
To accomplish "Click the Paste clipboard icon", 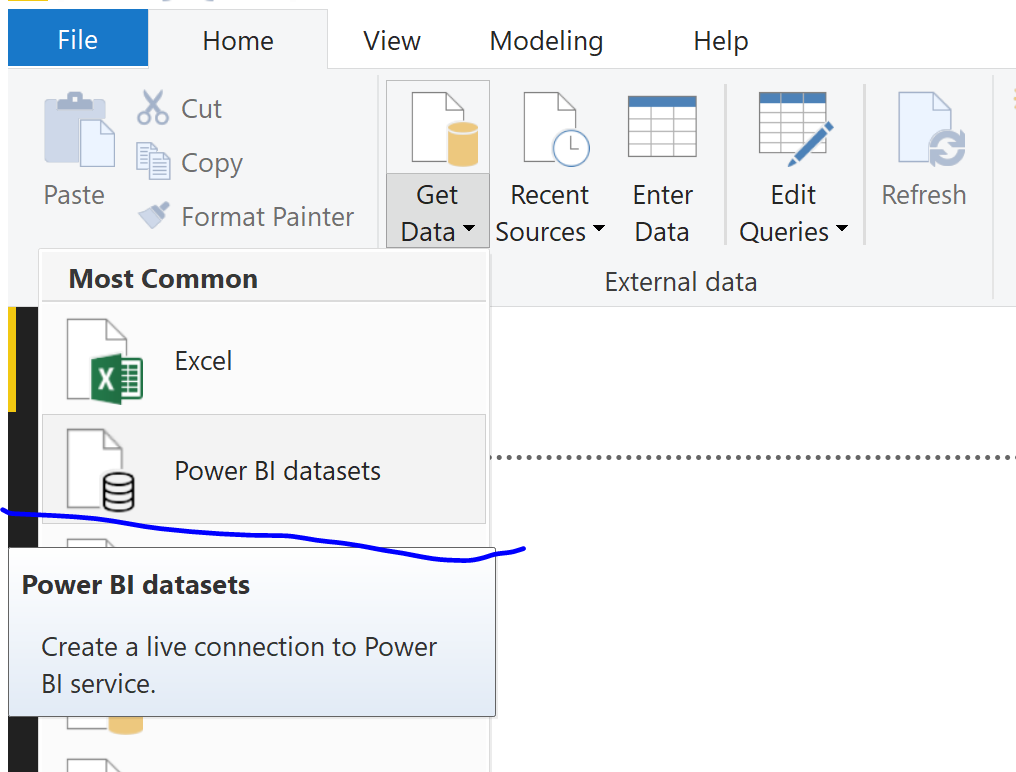I will (x=79, y=130).
